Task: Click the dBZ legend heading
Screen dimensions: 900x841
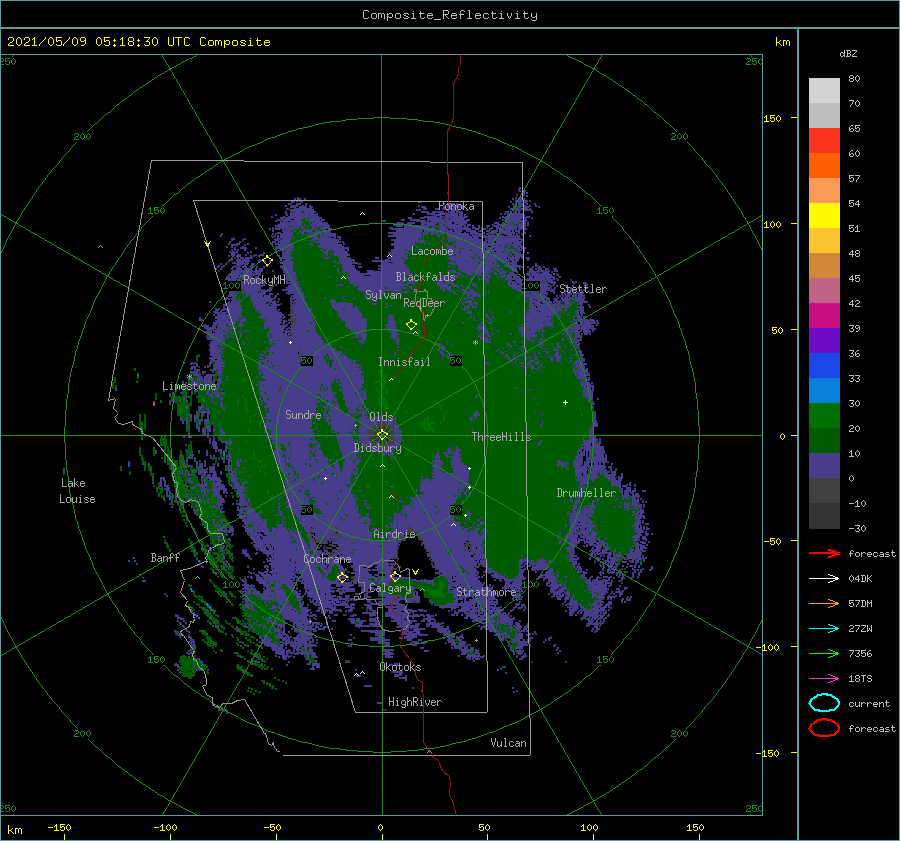Action: pyautogui.click(x=848, y=53)
